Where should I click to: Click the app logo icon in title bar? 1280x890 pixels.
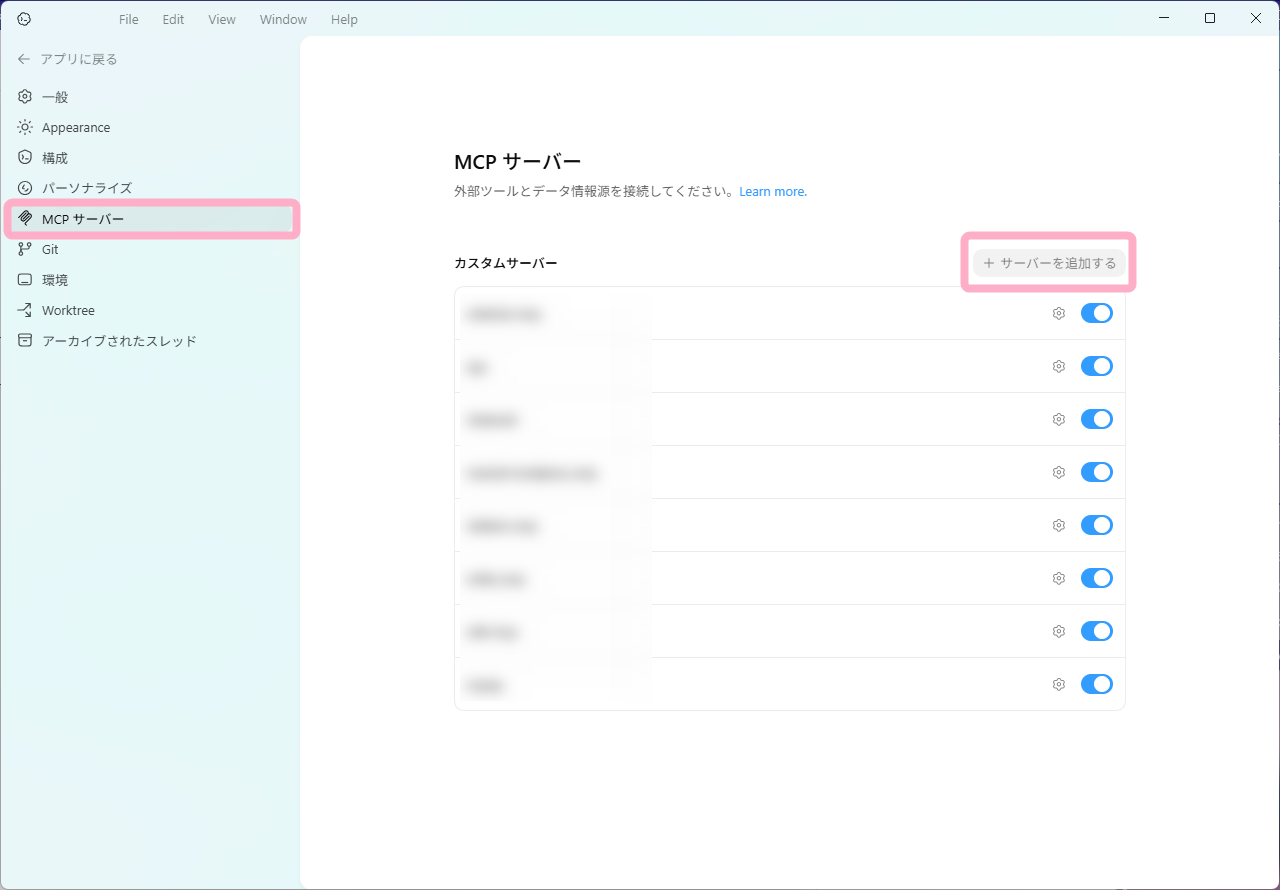25,19
